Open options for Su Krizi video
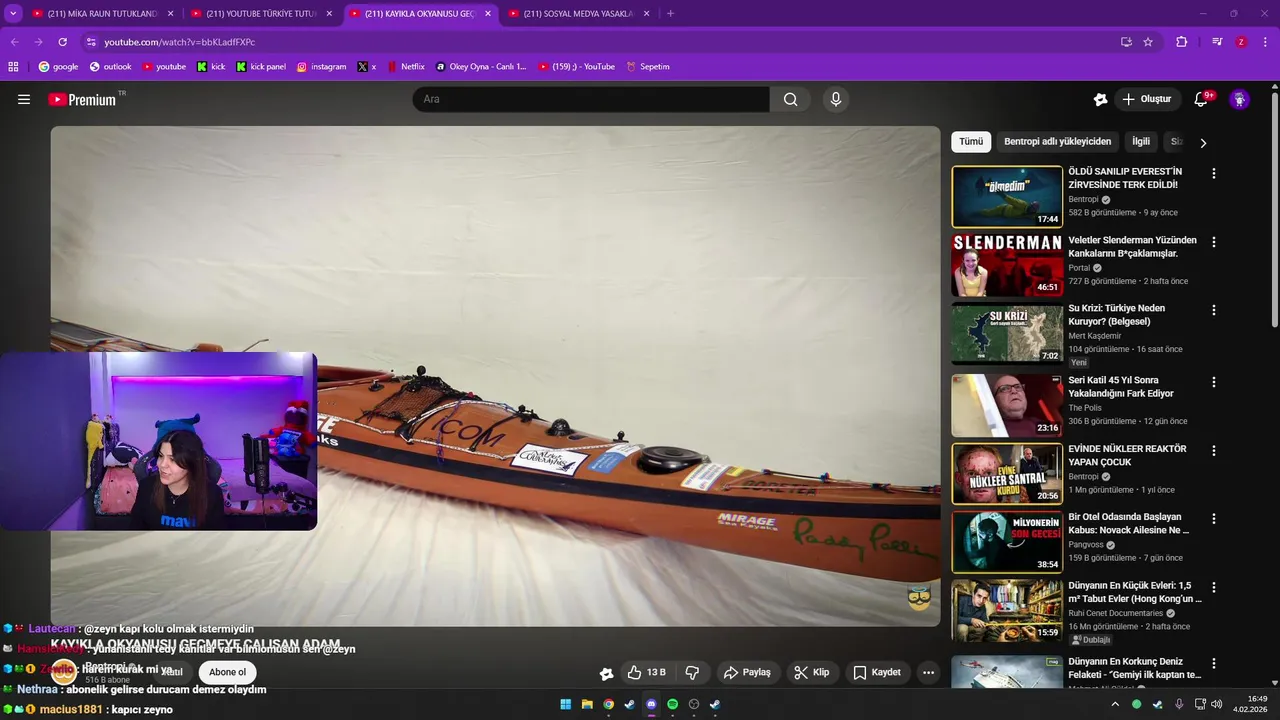 (x=1214, y=310)
